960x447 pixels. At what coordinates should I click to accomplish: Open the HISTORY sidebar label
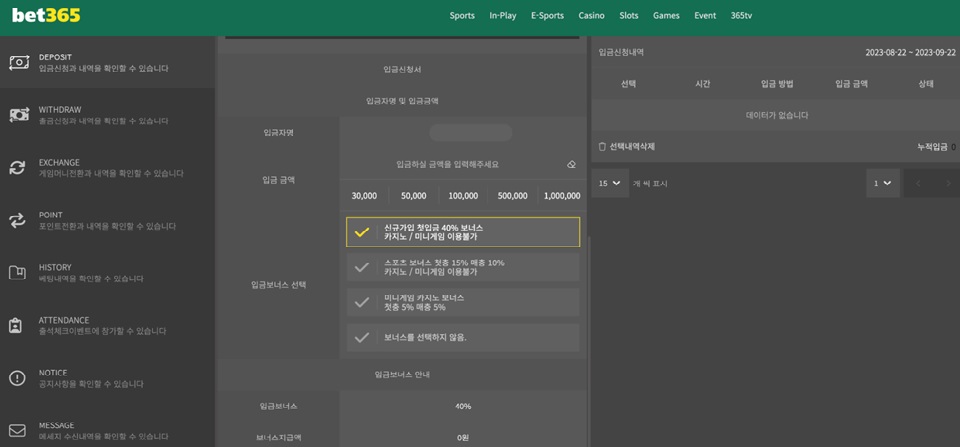click(x=55, y=268)
